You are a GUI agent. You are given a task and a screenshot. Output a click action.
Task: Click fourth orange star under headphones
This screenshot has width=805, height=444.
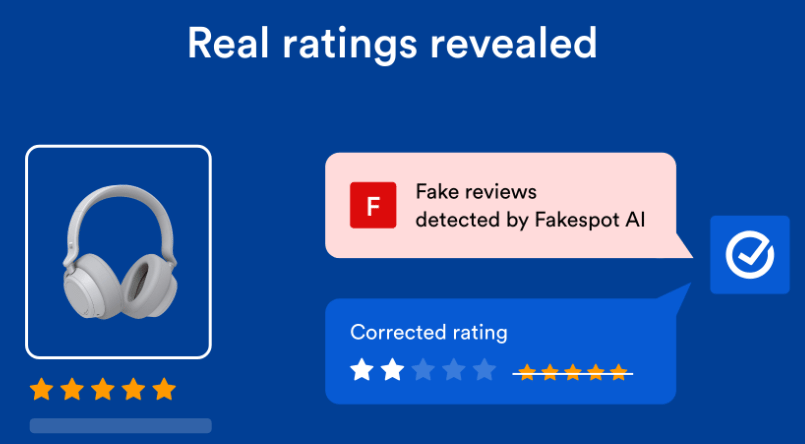(133, 389)
